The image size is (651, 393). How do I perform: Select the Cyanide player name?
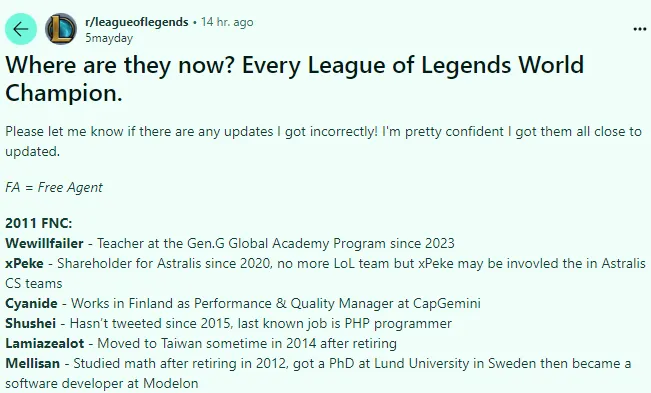tap(31, 303)
